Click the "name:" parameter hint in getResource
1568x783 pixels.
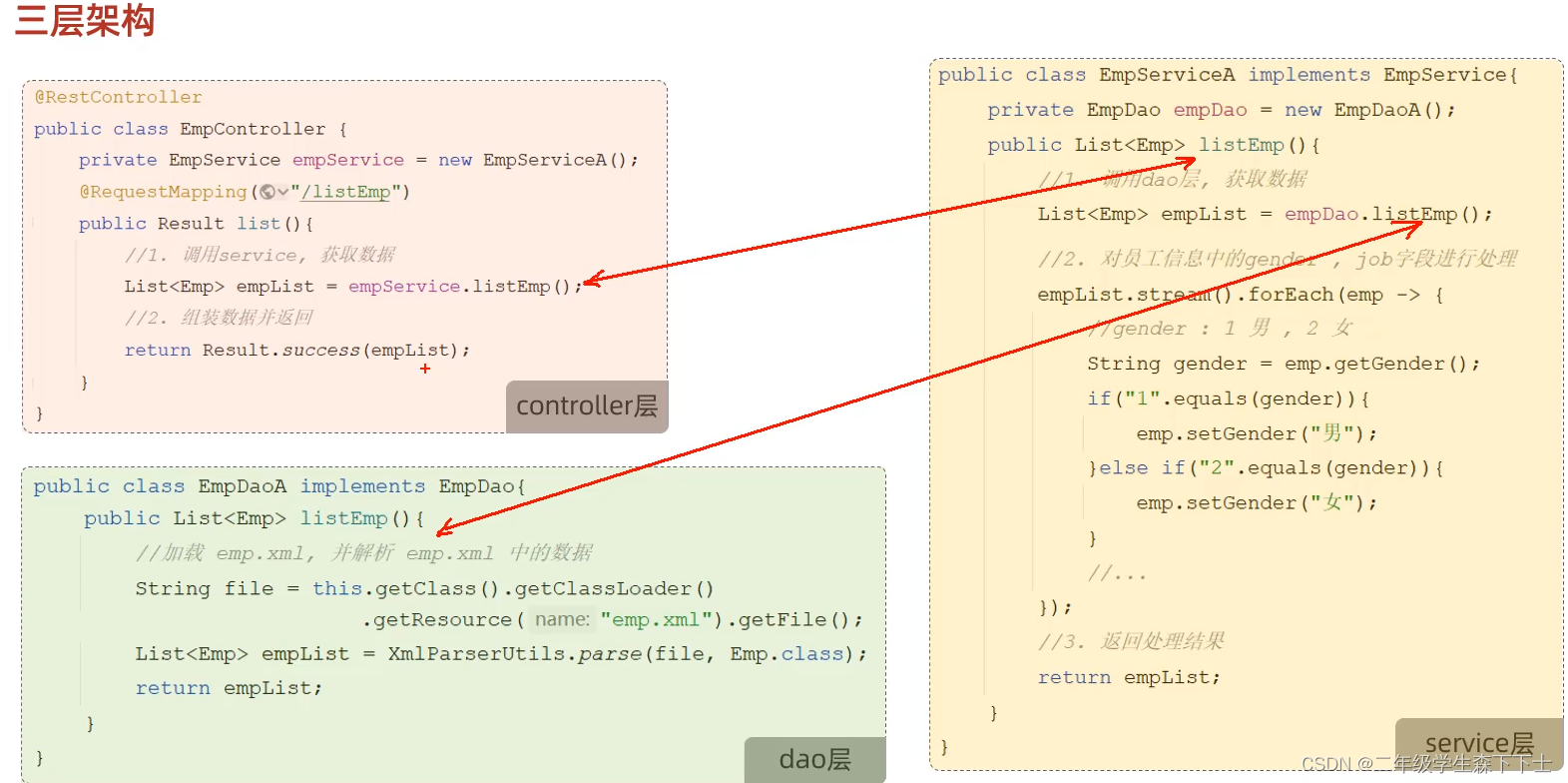tap(562, 620)
